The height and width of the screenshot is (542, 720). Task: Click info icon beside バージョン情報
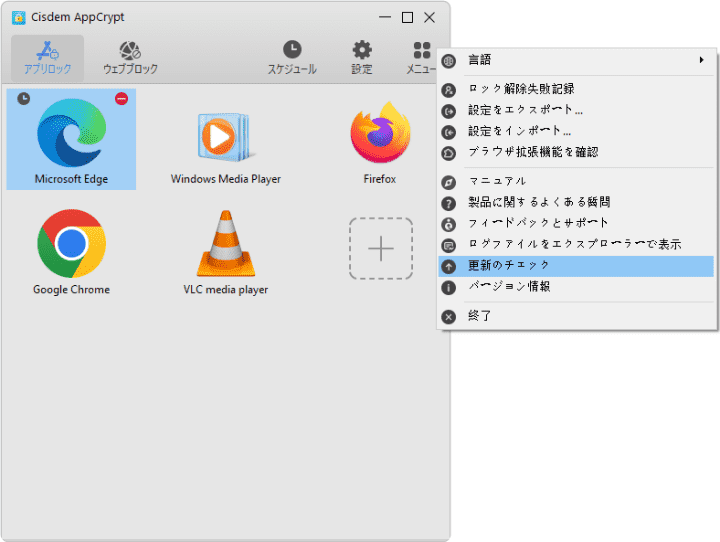click(x=449, y=288)
